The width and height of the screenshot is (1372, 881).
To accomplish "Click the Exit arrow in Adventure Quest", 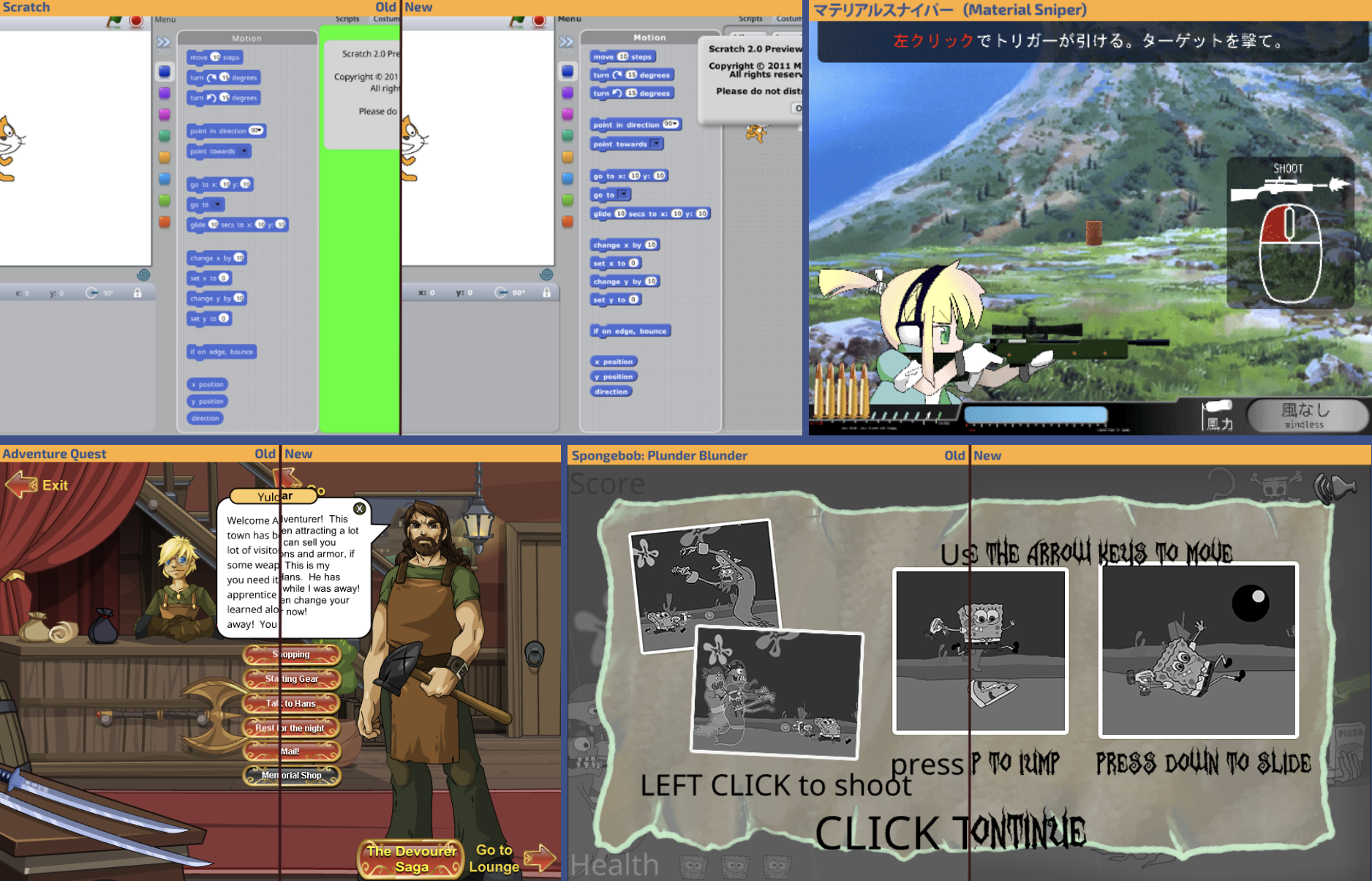I will [x=21, y=484].
